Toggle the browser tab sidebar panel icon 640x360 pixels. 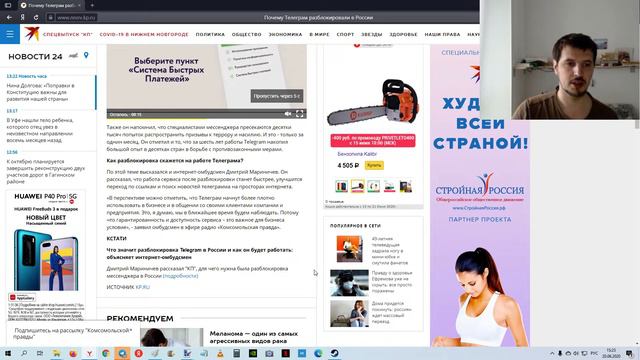coord(8,5)
